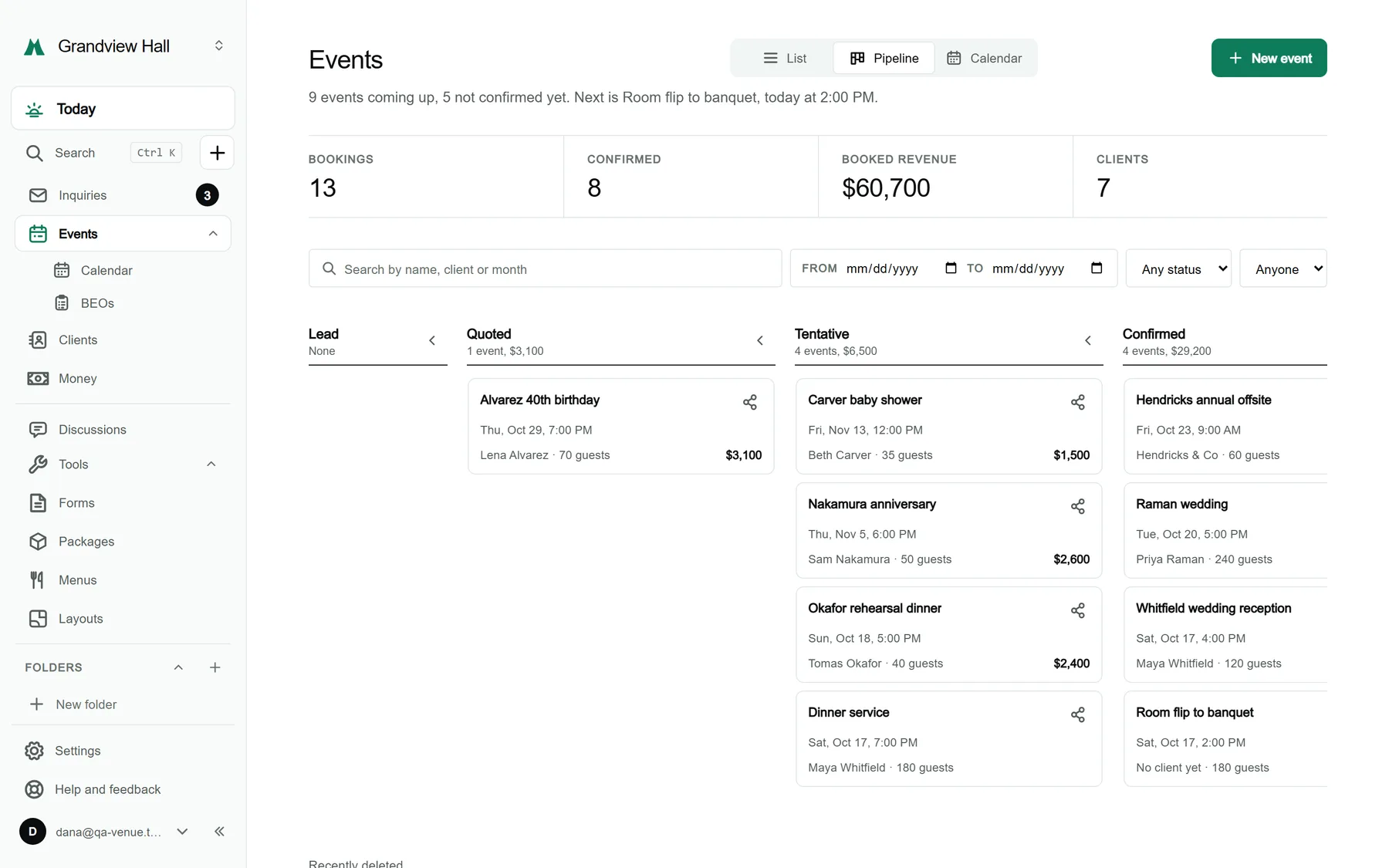This screenshot has height=868, width=1389.
Task: Switch to the Calendar view tab
Action: (x=984, y=58)
